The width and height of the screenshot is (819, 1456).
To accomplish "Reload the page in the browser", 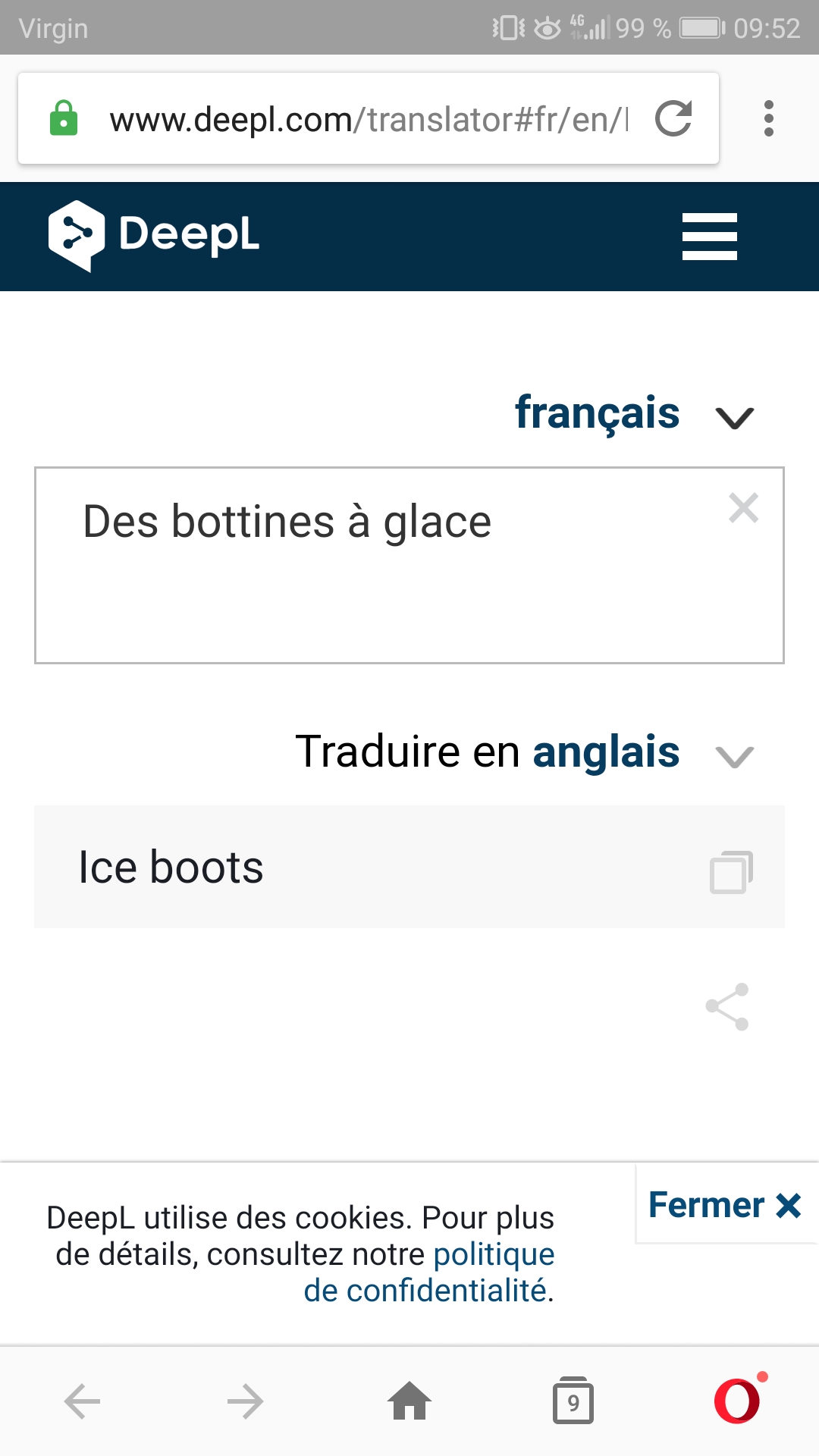I will [x=673, y=119].
